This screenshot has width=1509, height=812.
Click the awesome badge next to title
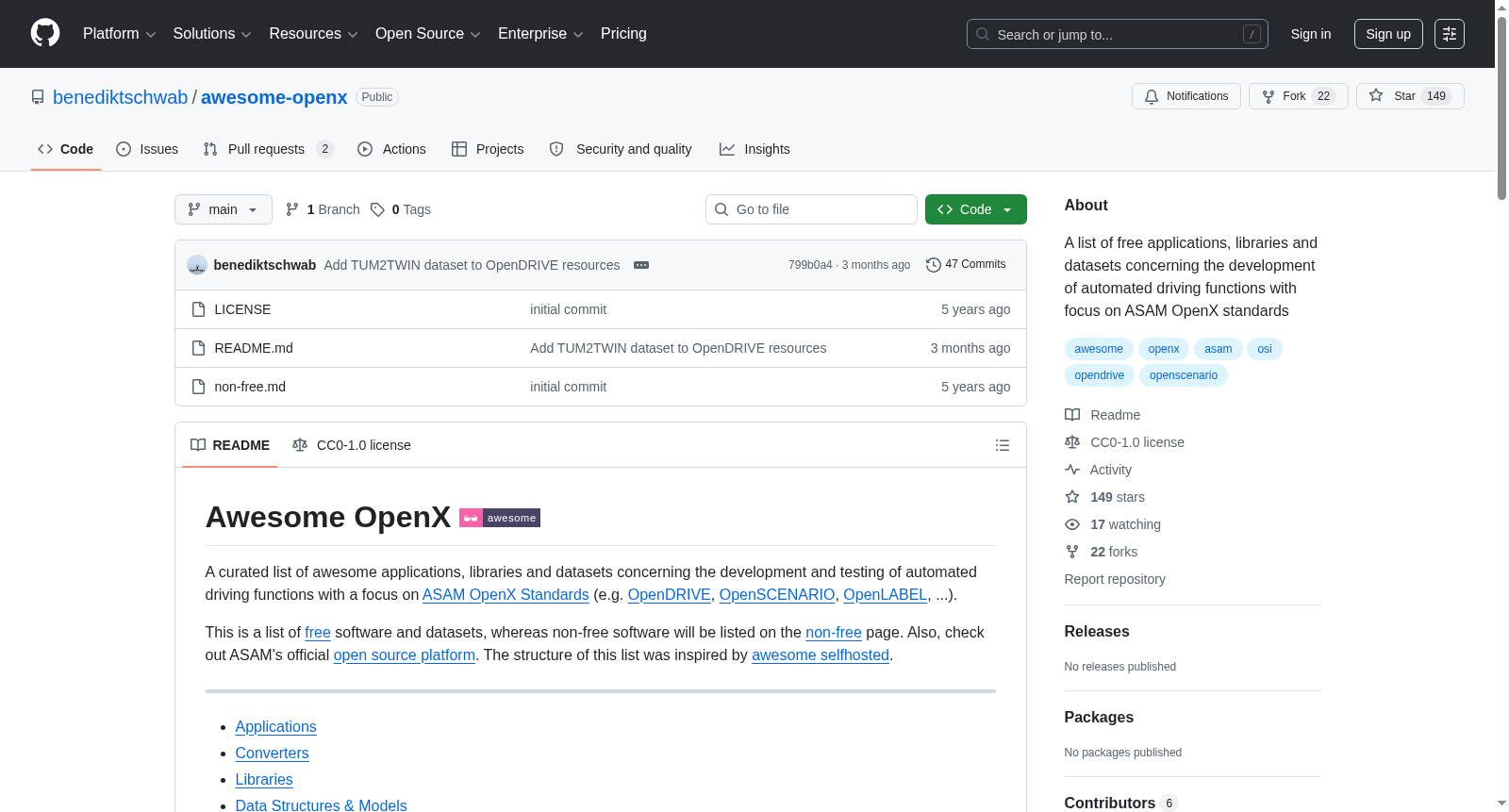(x=500, y=518)
